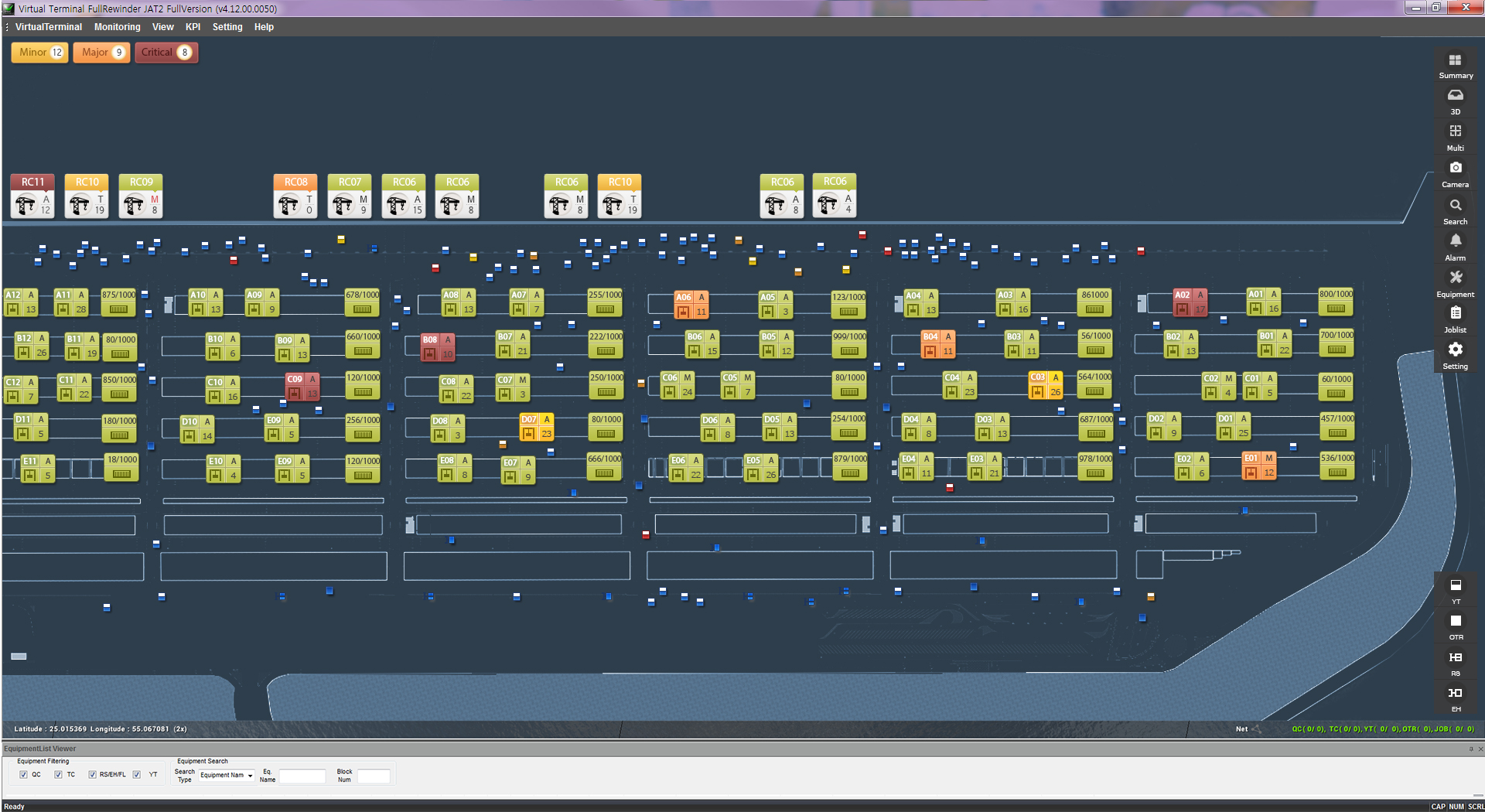This screenshot has width=1485, height=812.
Task: Click the Minor alarms button
Action: point(40,53)
